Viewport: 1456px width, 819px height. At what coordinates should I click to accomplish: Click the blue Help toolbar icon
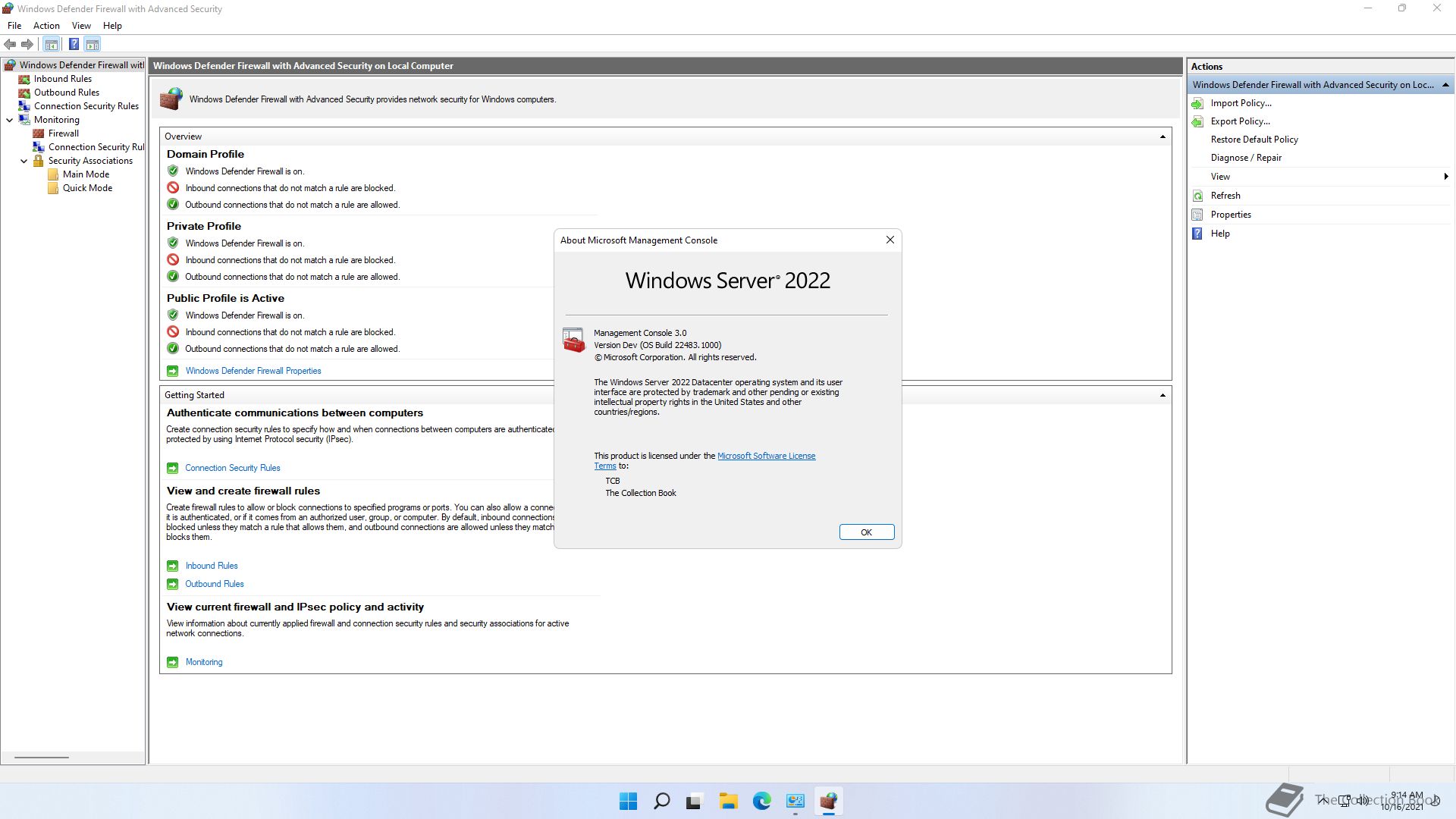point(74,44)
